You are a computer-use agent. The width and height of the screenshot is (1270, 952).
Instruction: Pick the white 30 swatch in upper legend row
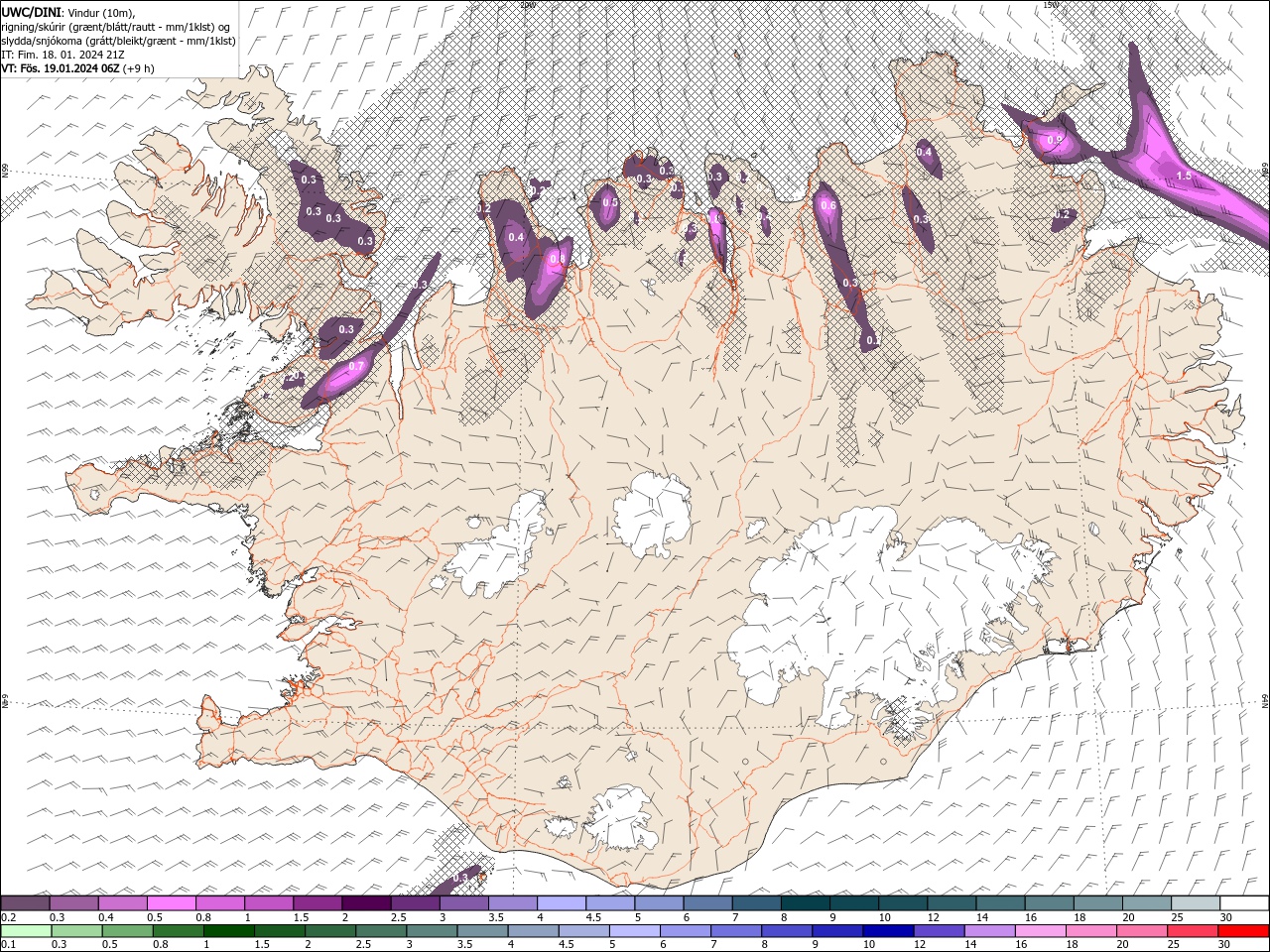[1243, 903]
